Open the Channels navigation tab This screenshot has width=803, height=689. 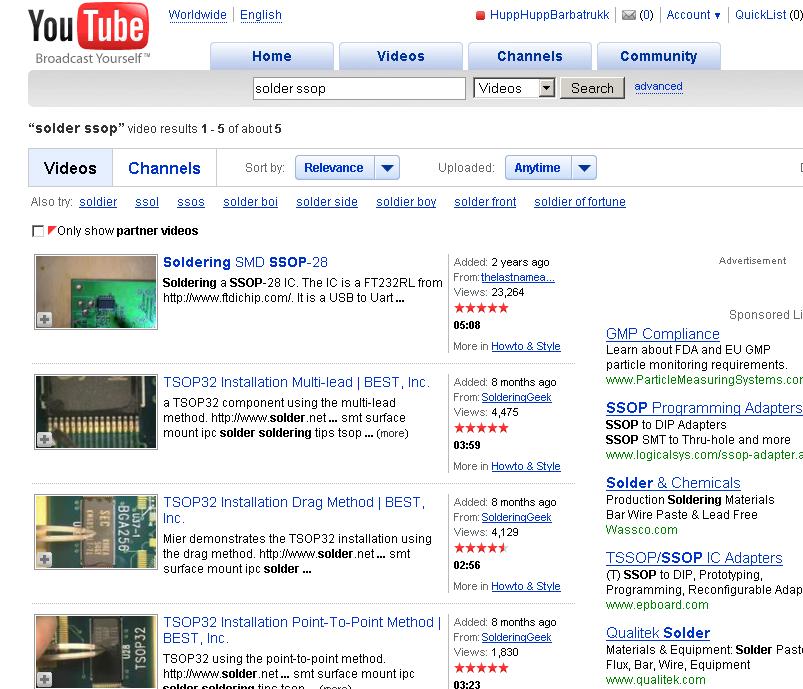530,56
